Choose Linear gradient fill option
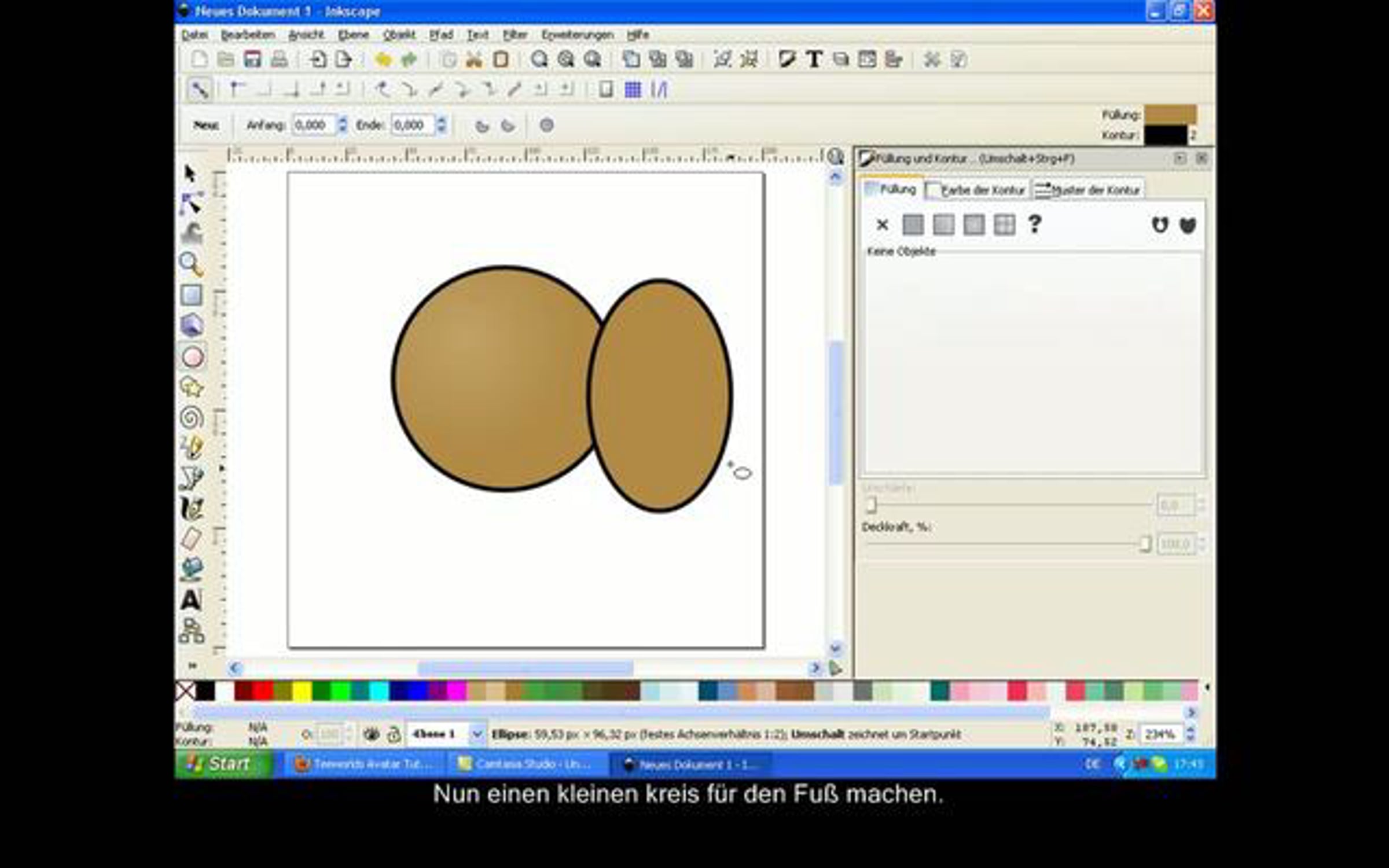 pyautogui.click(x=943, y=225)
